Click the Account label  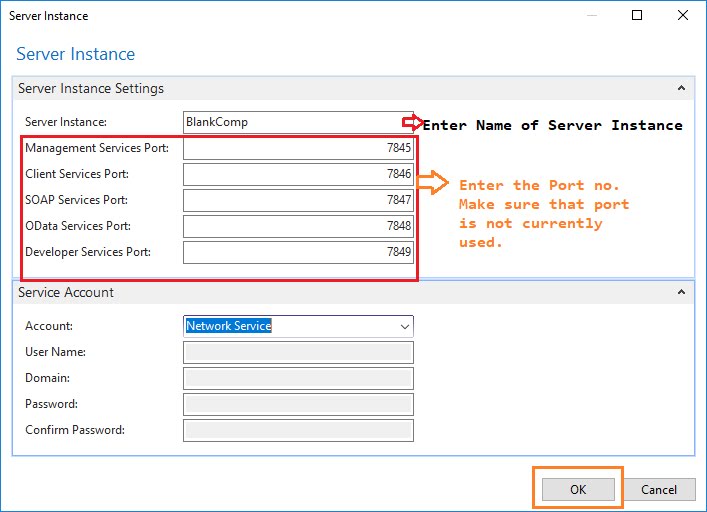pos(49,326)
